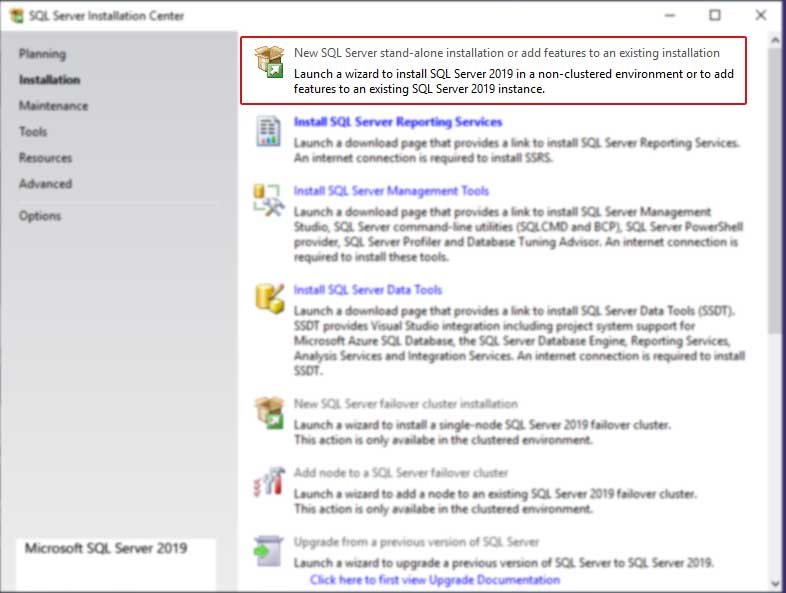
Task: Open the Resources section
Action: tap(45, 158)
